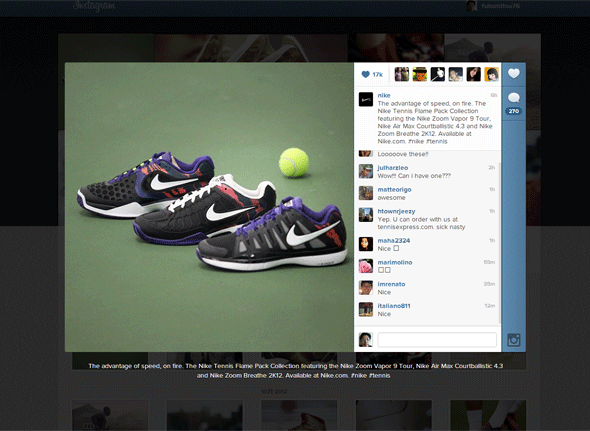Click the 'Wow!!! Can i have one???' comment

[414, 176]
